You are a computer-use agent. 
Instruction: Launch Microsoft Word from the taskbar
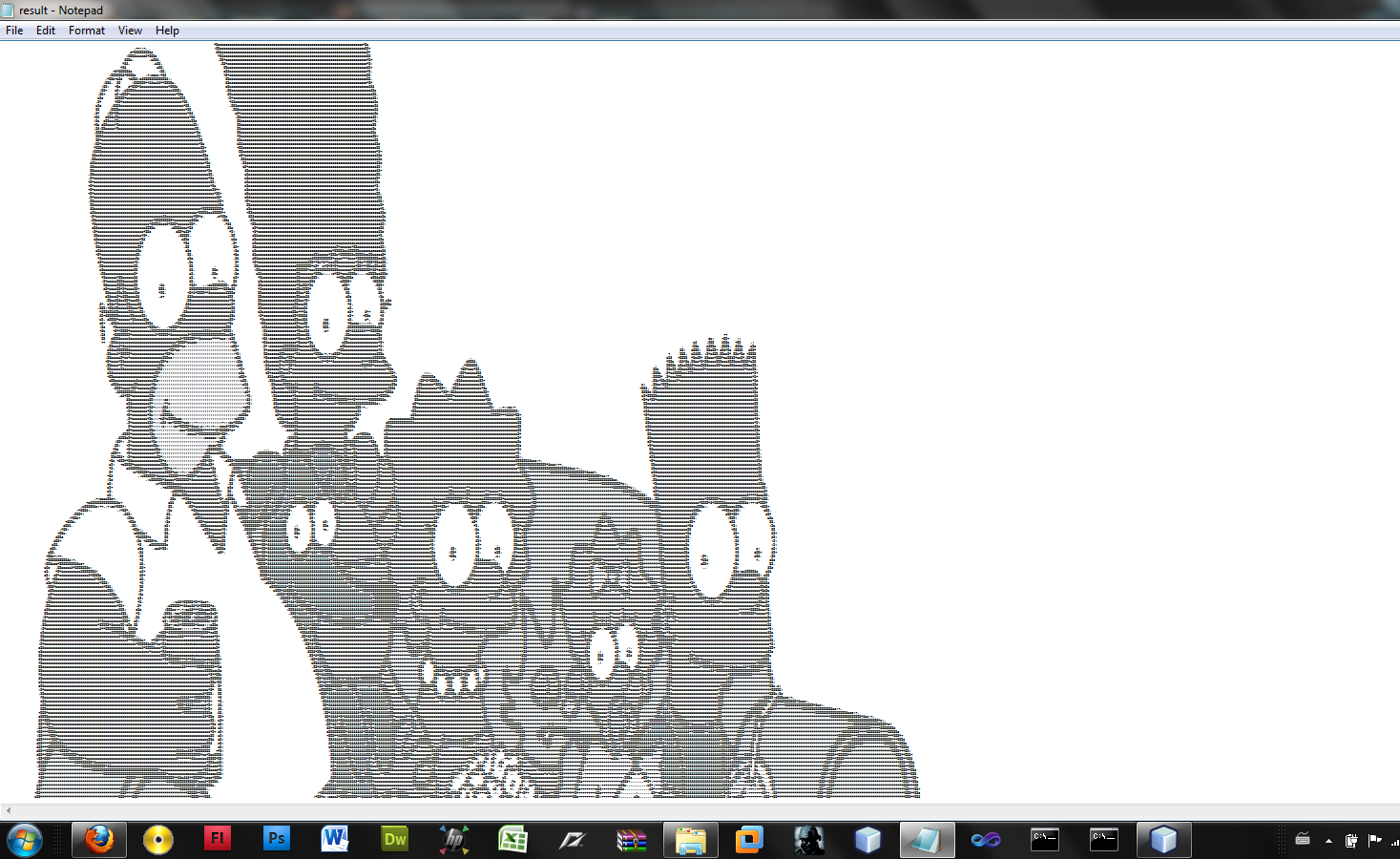[335, 840]
